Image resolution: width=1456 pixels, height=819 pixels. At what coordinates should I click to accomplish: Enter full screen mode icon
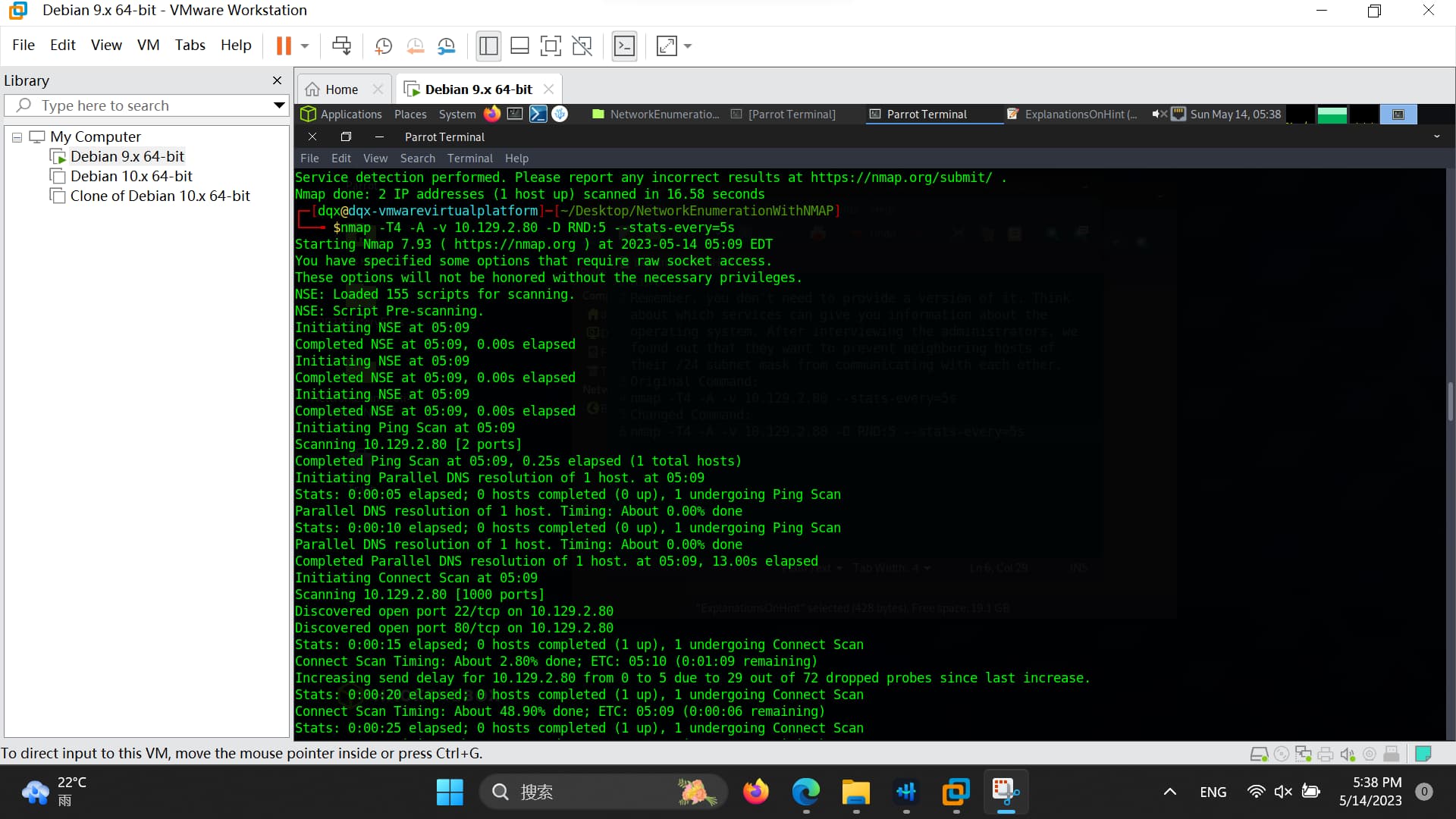click(x=551, y=46)
